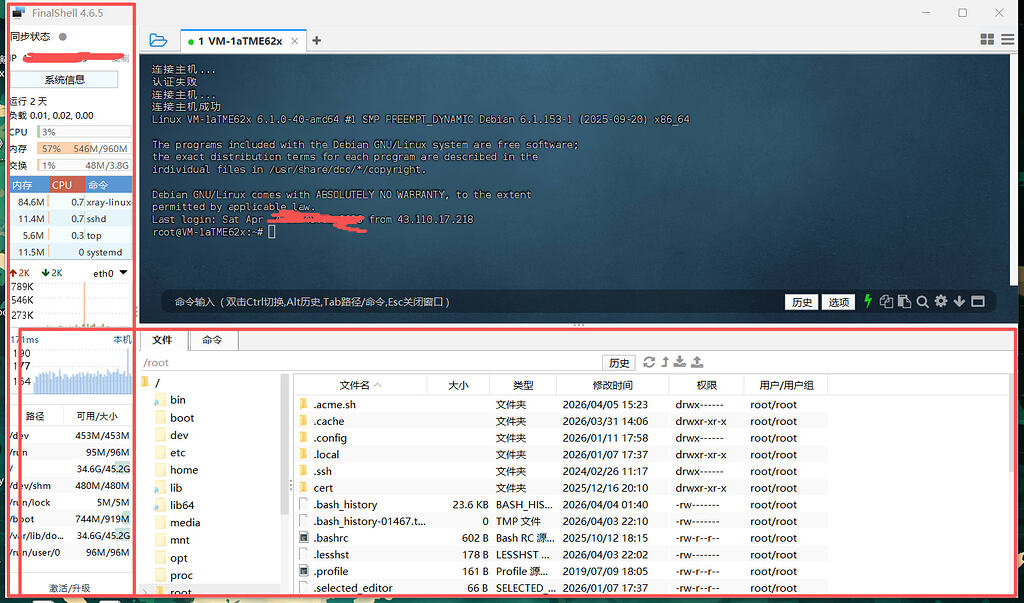The height and width of the screenshot is (603, 1024).
Task: Click the sync status indicator dot
Action: 63,37
